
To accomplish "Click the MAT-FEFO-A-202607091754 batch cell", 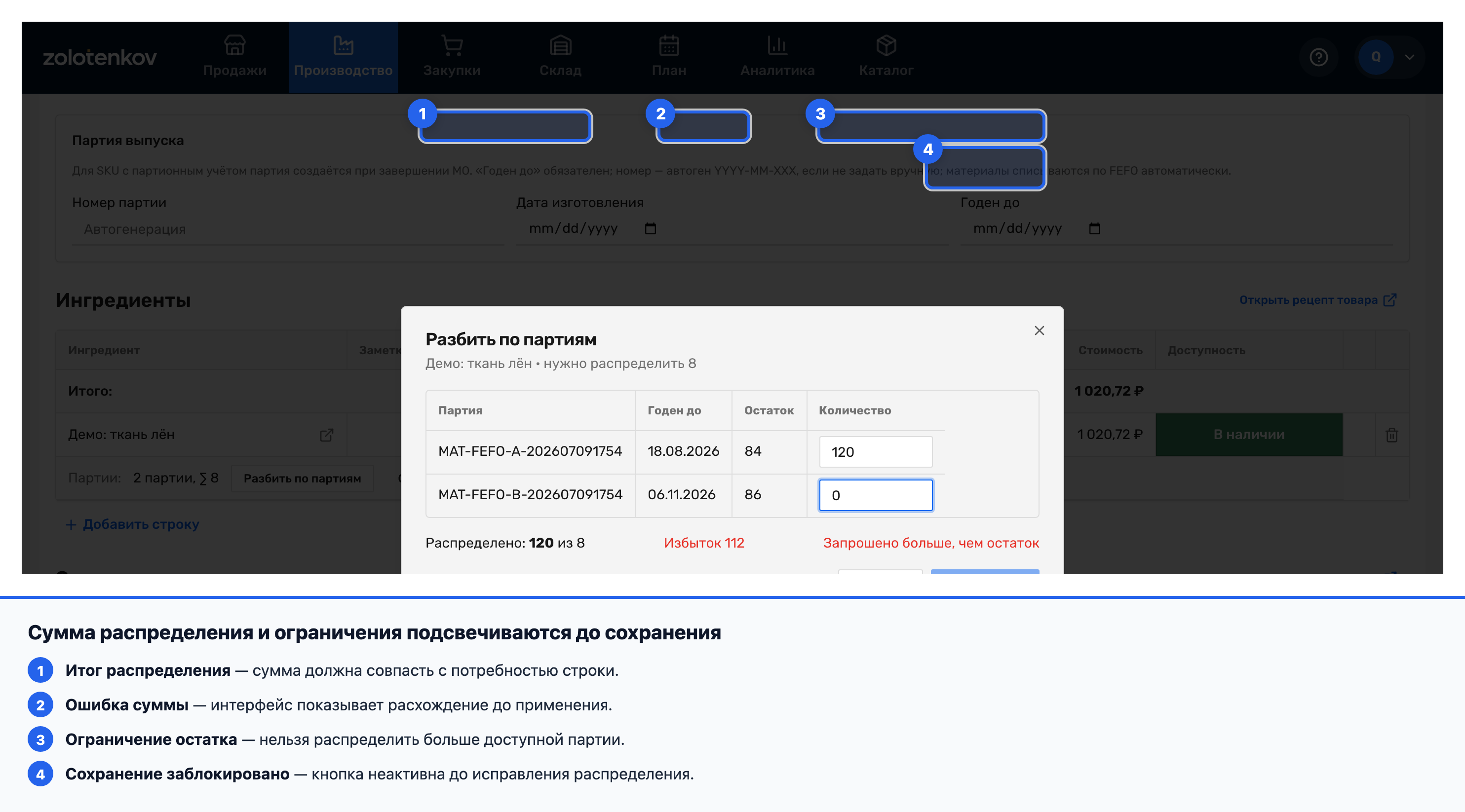I will point(530,451).
